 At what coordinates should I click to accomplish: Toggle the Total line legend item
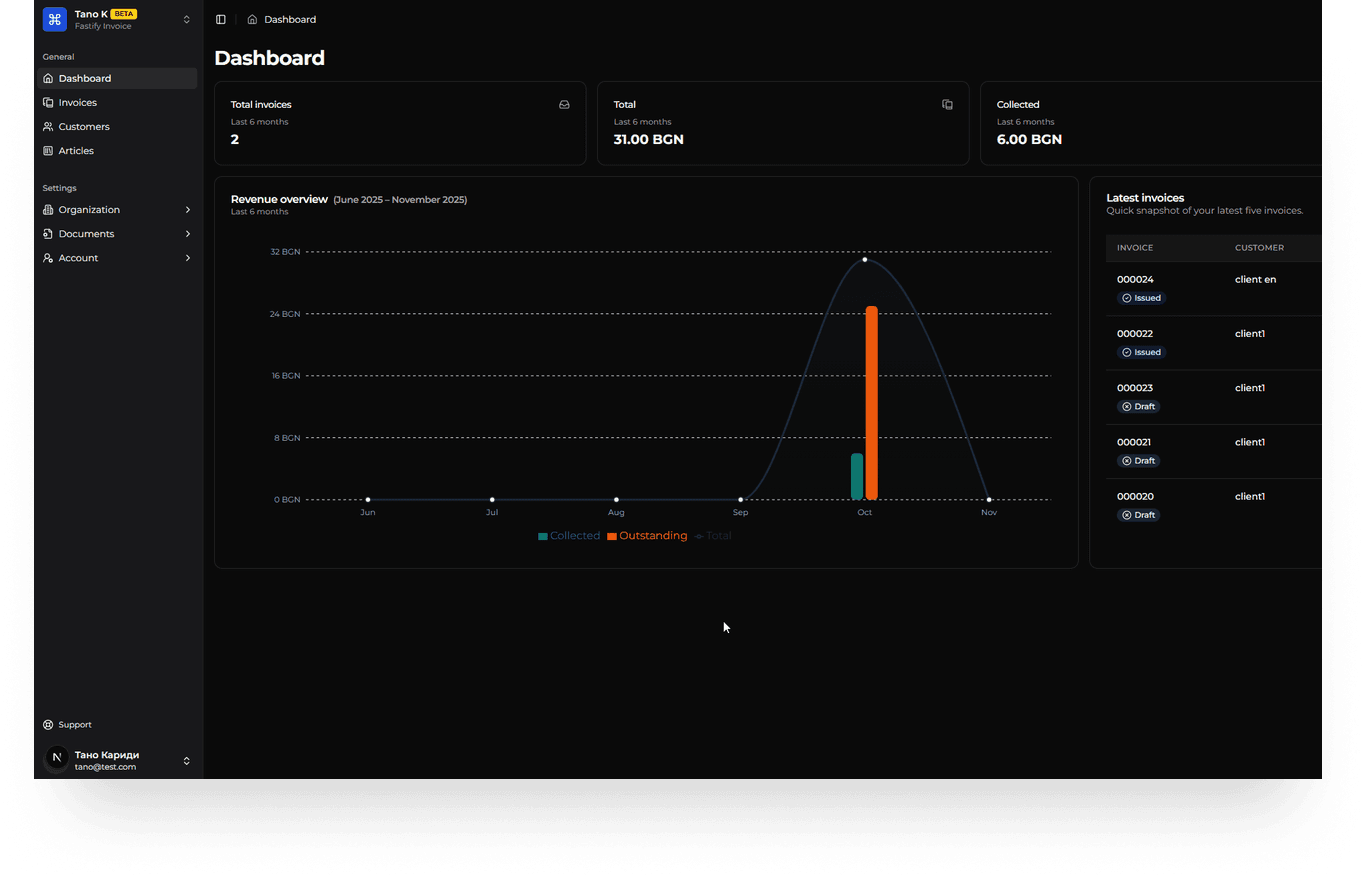pos(713,536)
